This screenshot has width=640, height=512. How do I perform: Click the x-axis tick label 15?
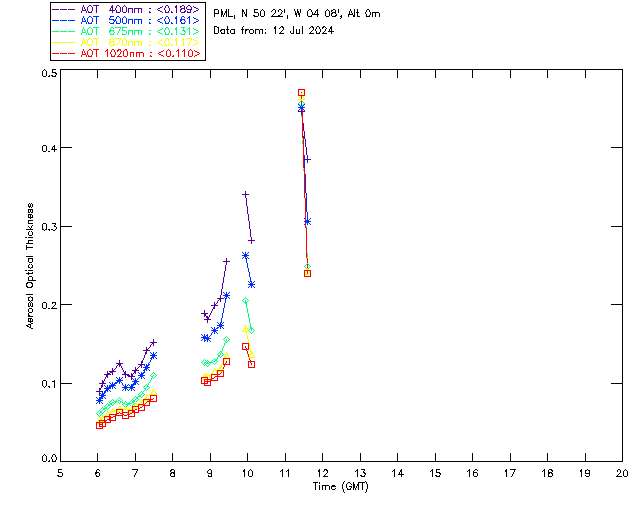click(x=435, y=474)
